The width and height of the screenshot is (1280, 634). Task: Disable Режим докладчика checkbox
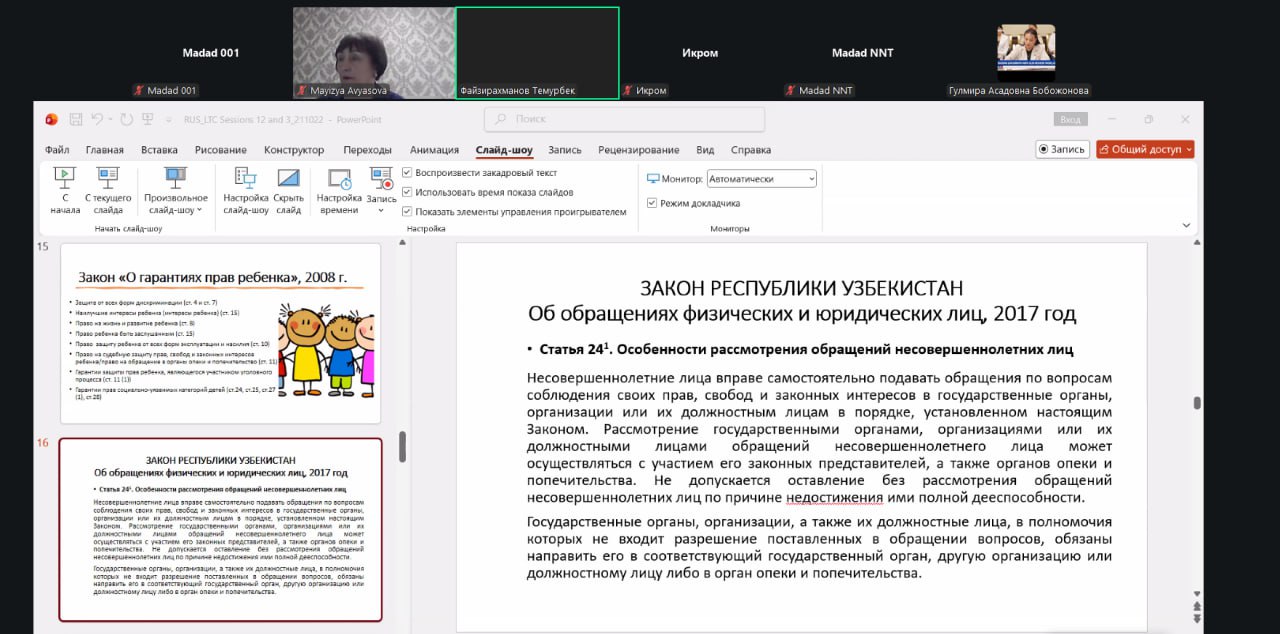click(652, 203)
